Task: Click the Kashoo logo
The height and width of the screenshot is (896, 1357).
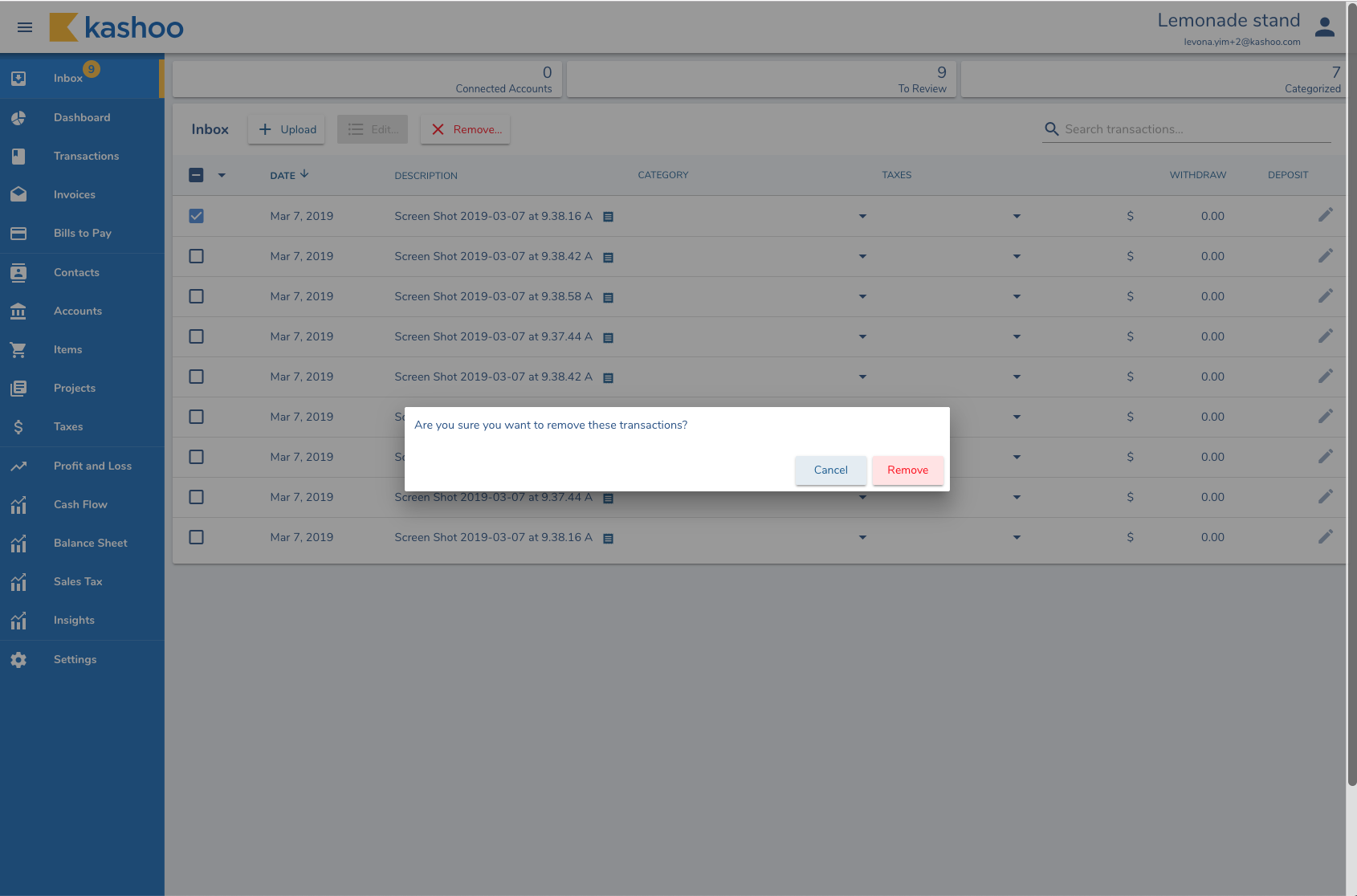Action: tap(117, 27)
